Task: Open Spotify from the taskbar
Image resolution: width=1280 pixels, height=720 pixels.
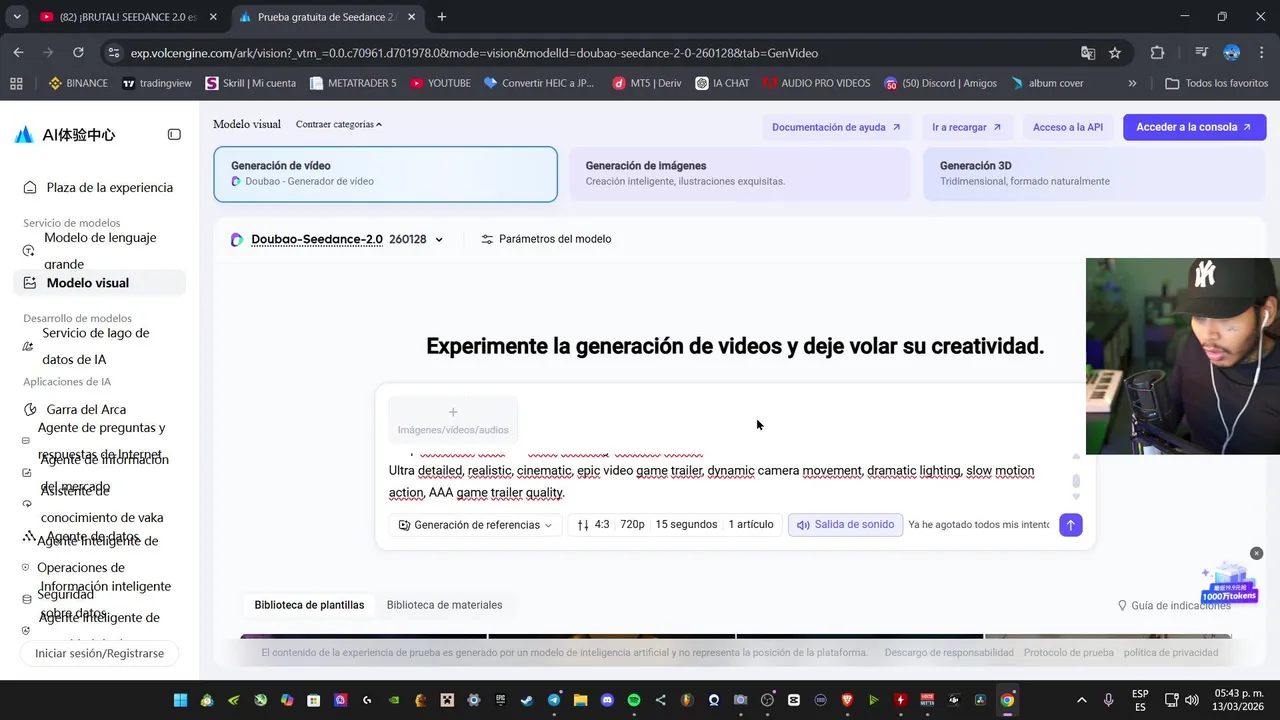Action: [634, 700]
